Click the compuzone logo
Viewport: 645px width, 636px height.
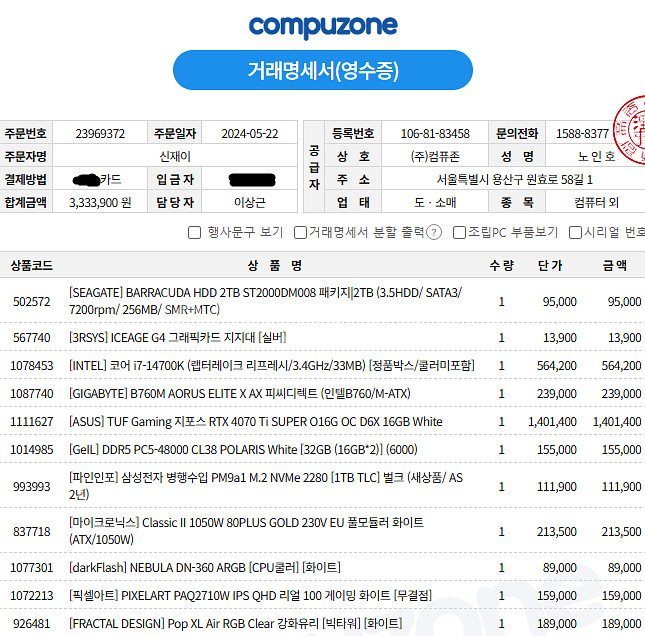[x=323, y=26]
